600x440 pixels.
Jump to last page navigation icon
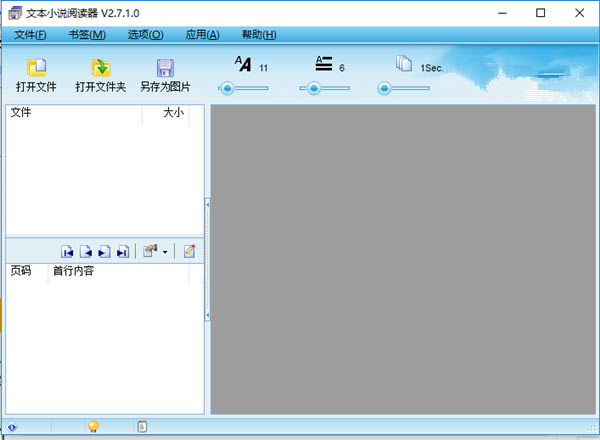[123, 251]
